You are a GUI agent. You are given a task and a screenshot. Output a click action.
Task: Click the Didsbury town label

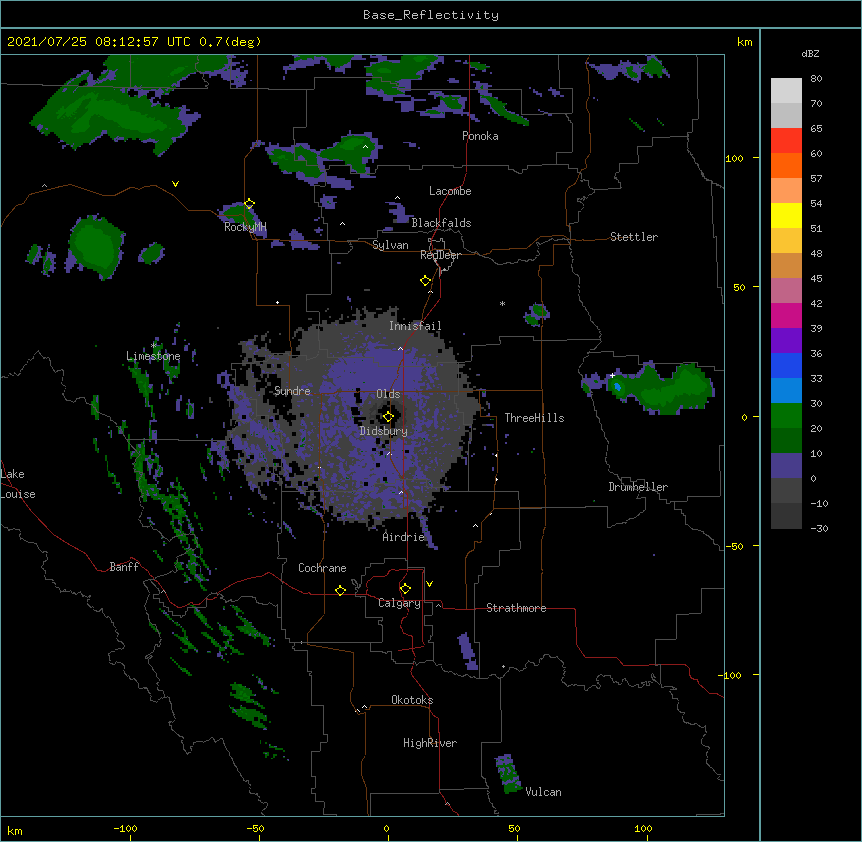[384, 431]
